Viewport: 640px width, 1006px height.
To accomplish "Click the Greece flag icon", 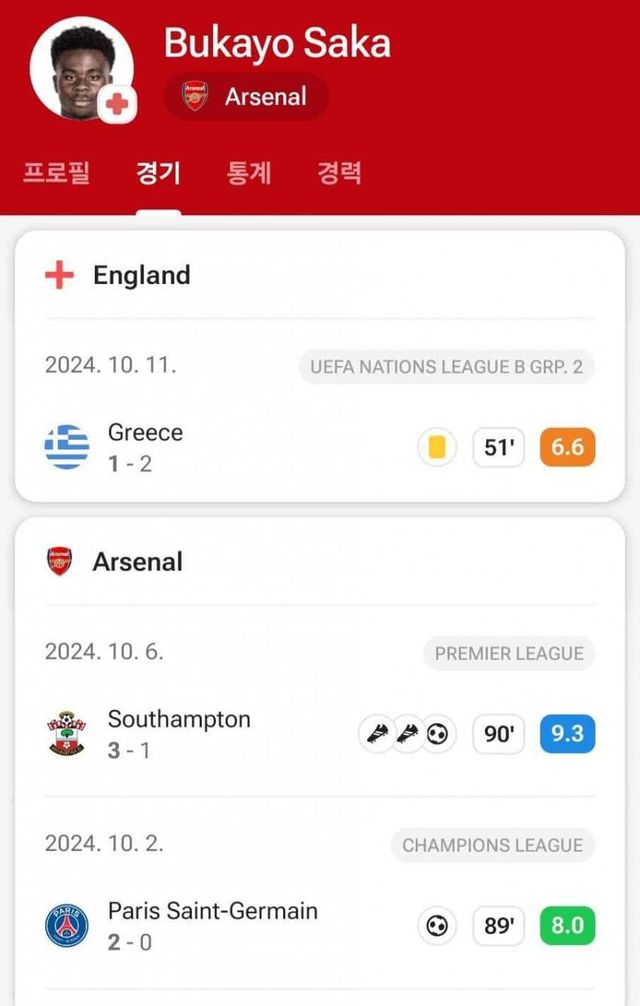I will 67,447.
